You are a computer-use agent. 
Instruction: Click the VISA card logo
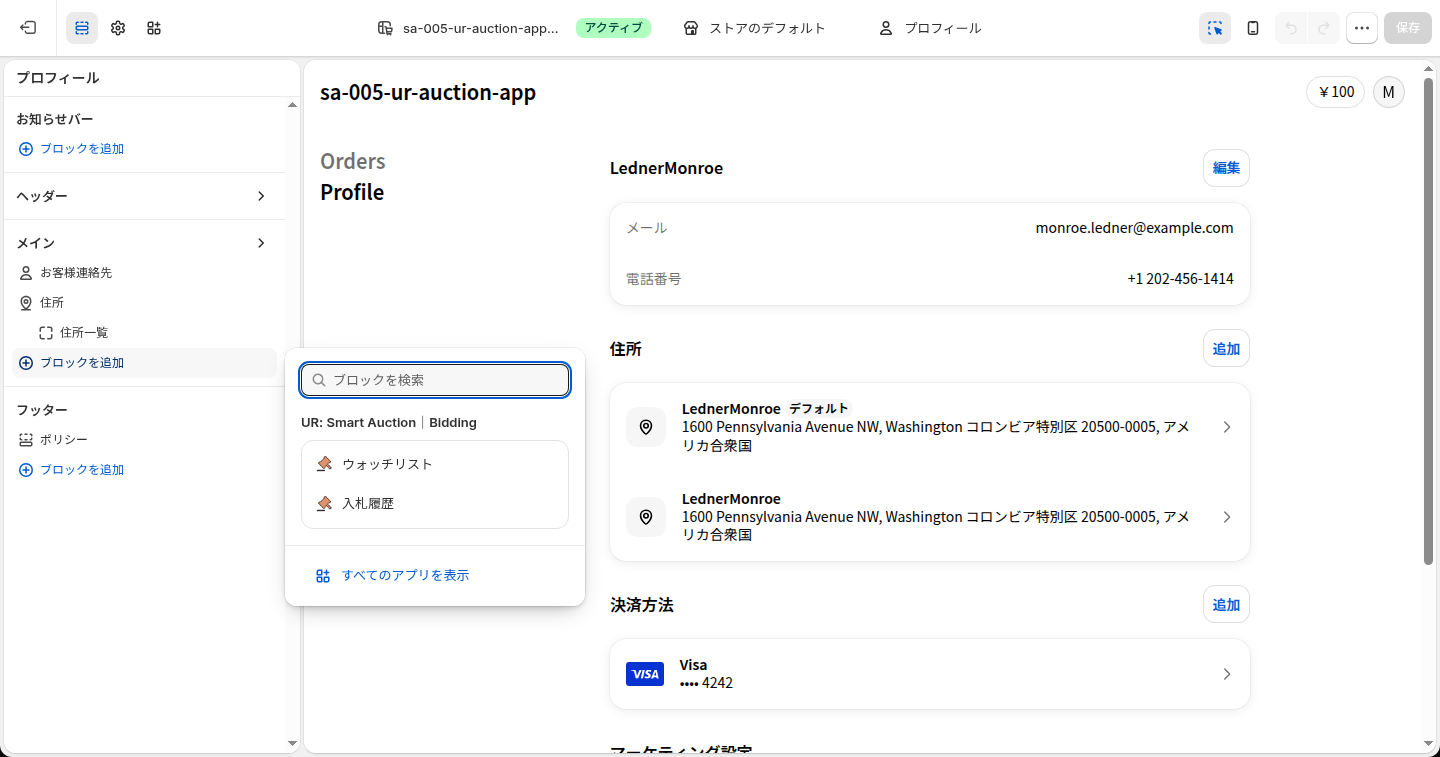click(x=645, y=674)
